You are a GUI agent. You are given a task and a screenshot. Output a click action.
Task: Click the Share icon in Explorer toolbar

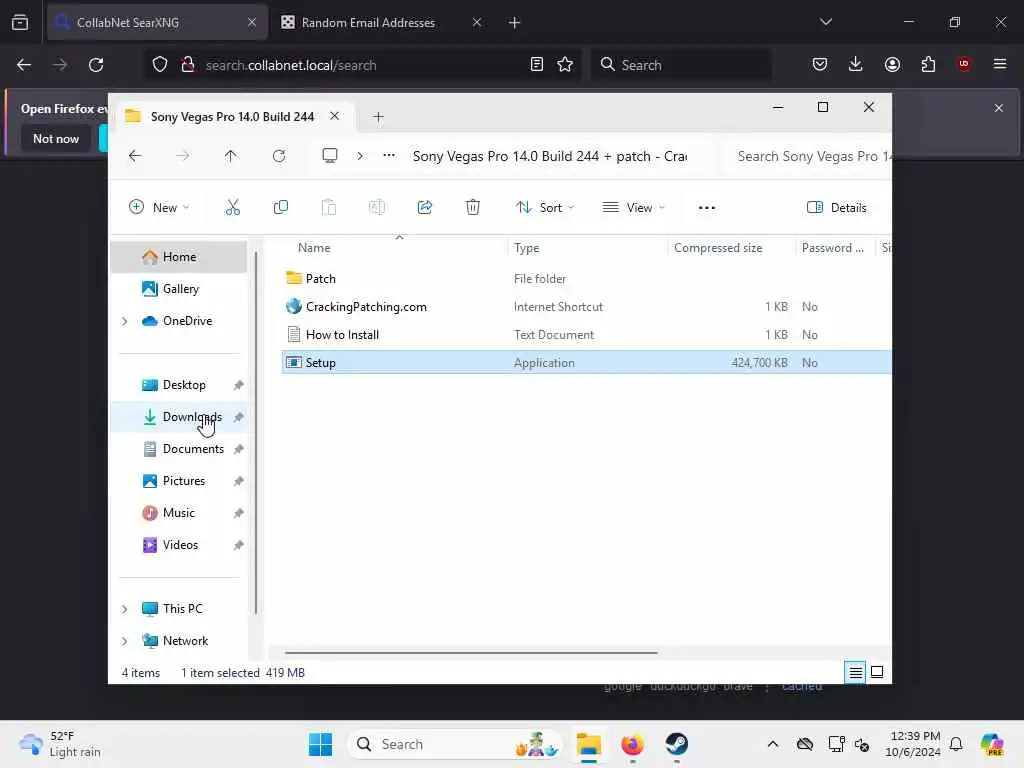click(424, 208)
